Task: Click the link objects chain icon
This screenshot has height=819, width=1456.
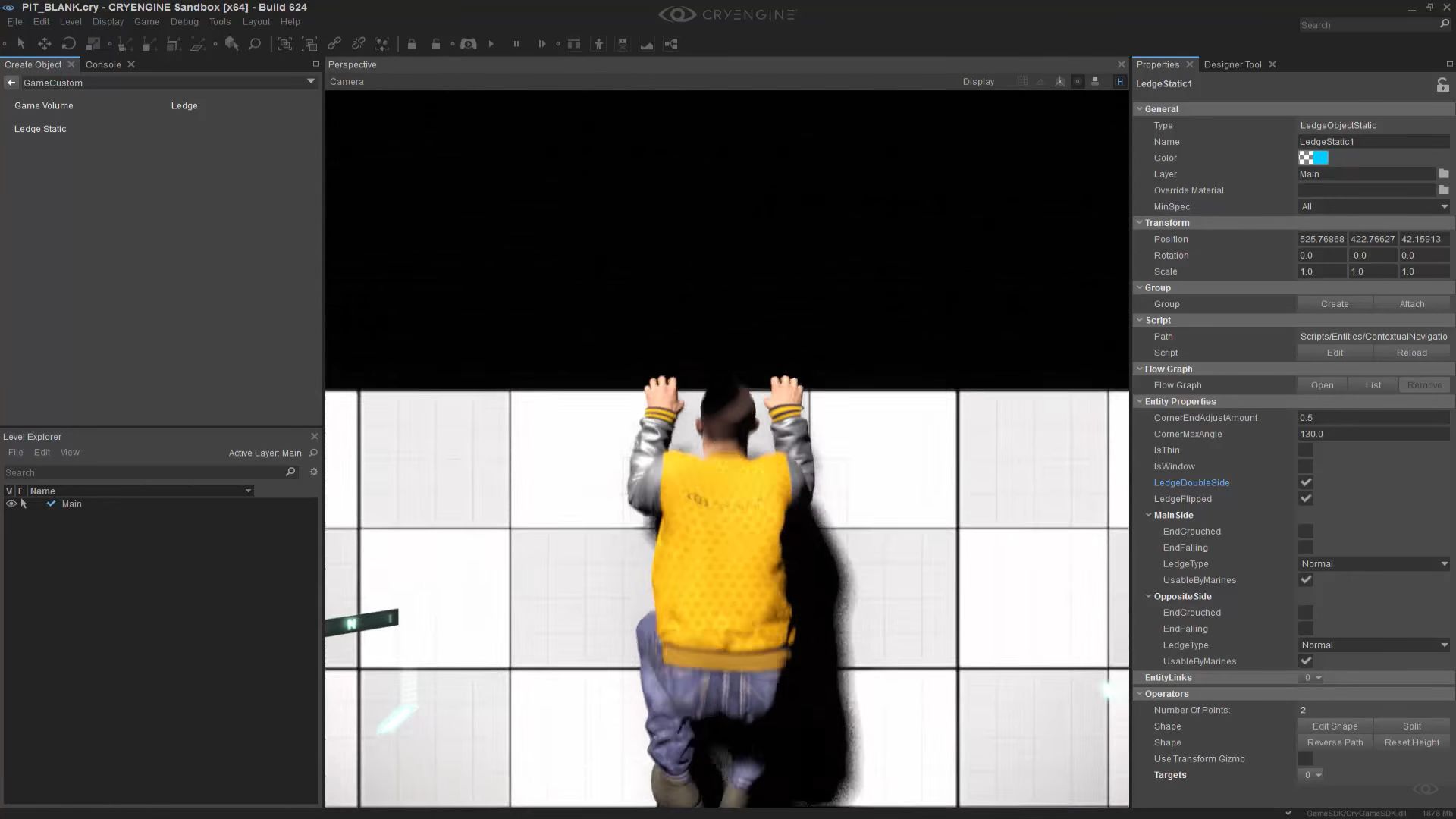Action: 334,44
